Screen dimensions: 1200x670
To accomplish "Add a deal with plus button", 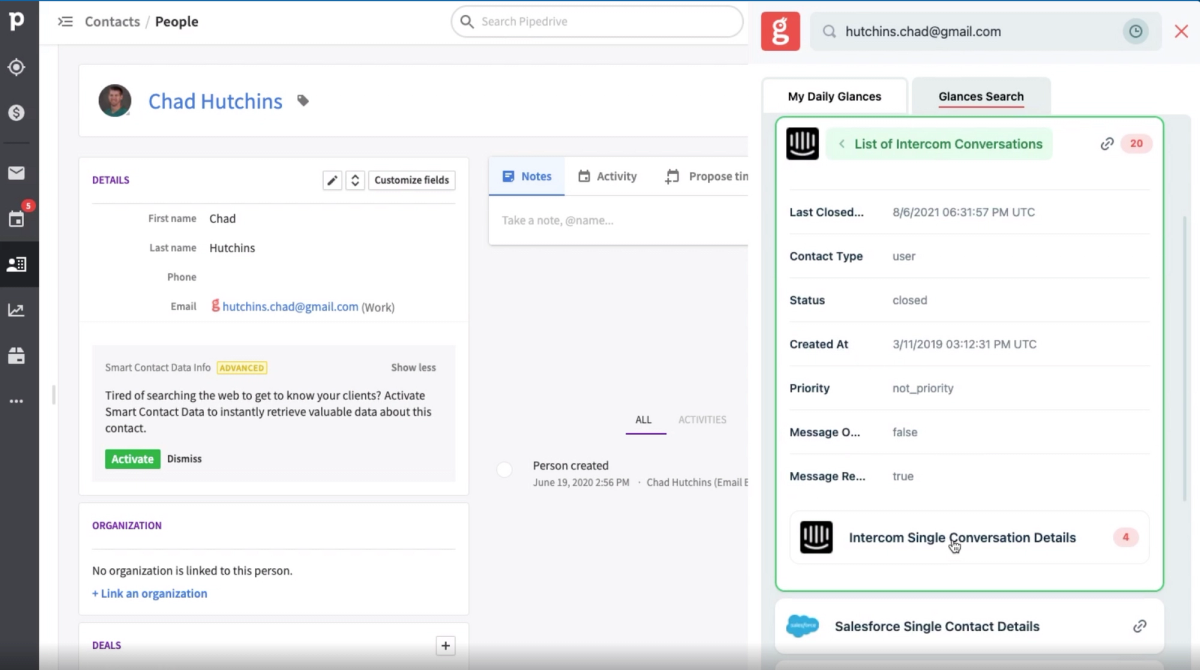I will 446,646.
